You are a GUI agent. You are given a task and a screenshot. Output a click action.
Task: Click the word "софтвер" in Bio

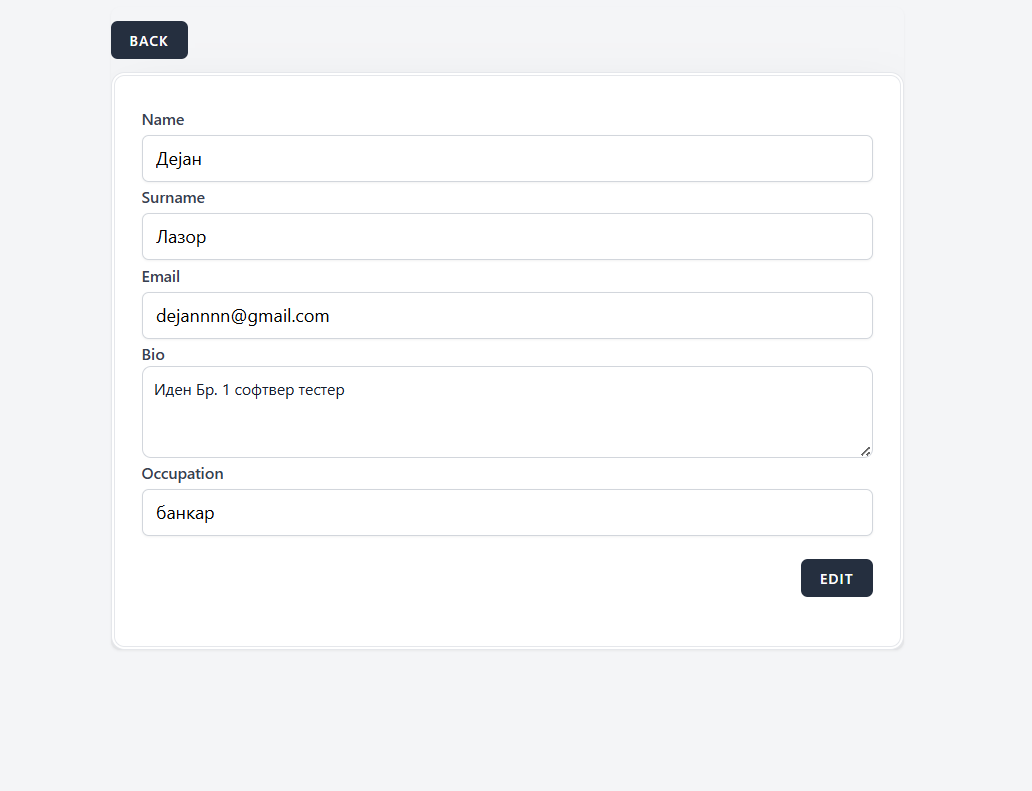(x=265, y=390)
